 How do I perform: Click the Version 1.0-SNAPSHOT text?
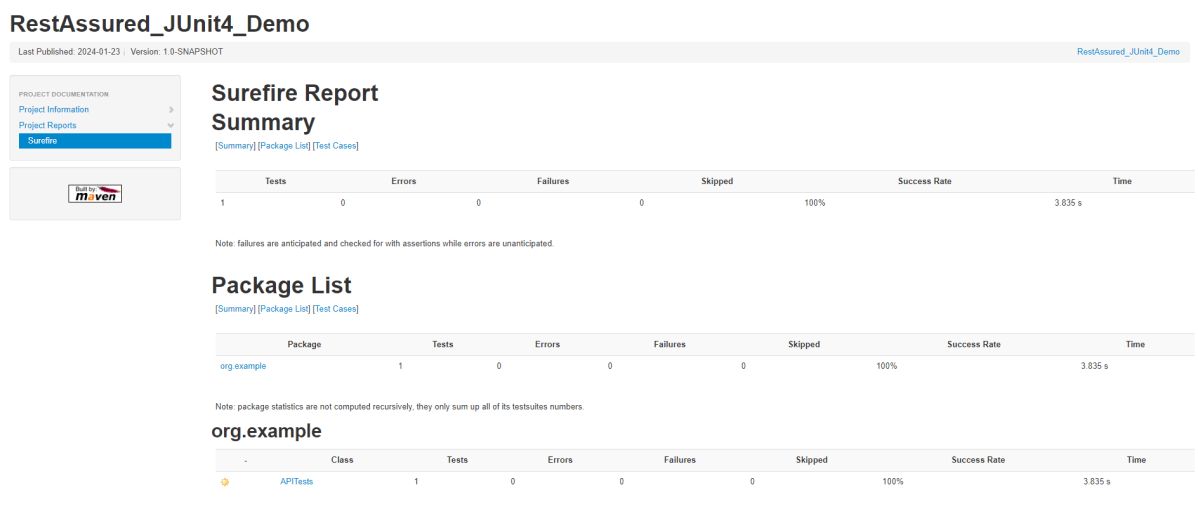(172, 52)
